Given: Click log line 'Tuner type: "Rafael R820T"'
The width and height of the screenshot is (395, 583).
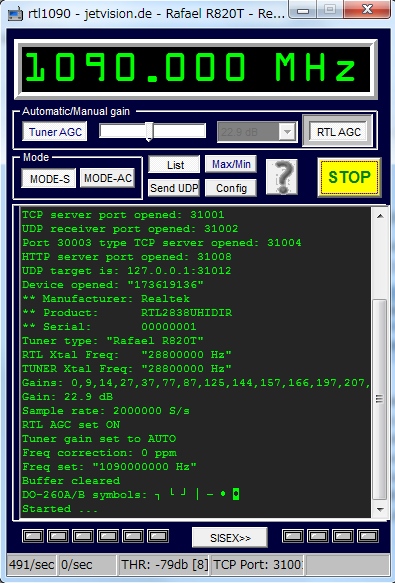Looking at the screenshot, I should coord(113,341).
